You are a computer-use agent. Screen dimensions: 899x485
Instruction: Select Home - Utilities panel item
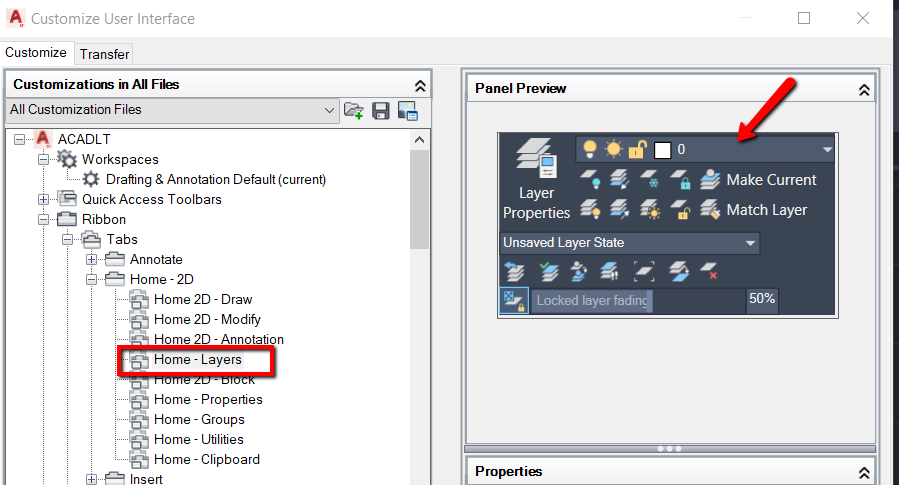point(198,440)
